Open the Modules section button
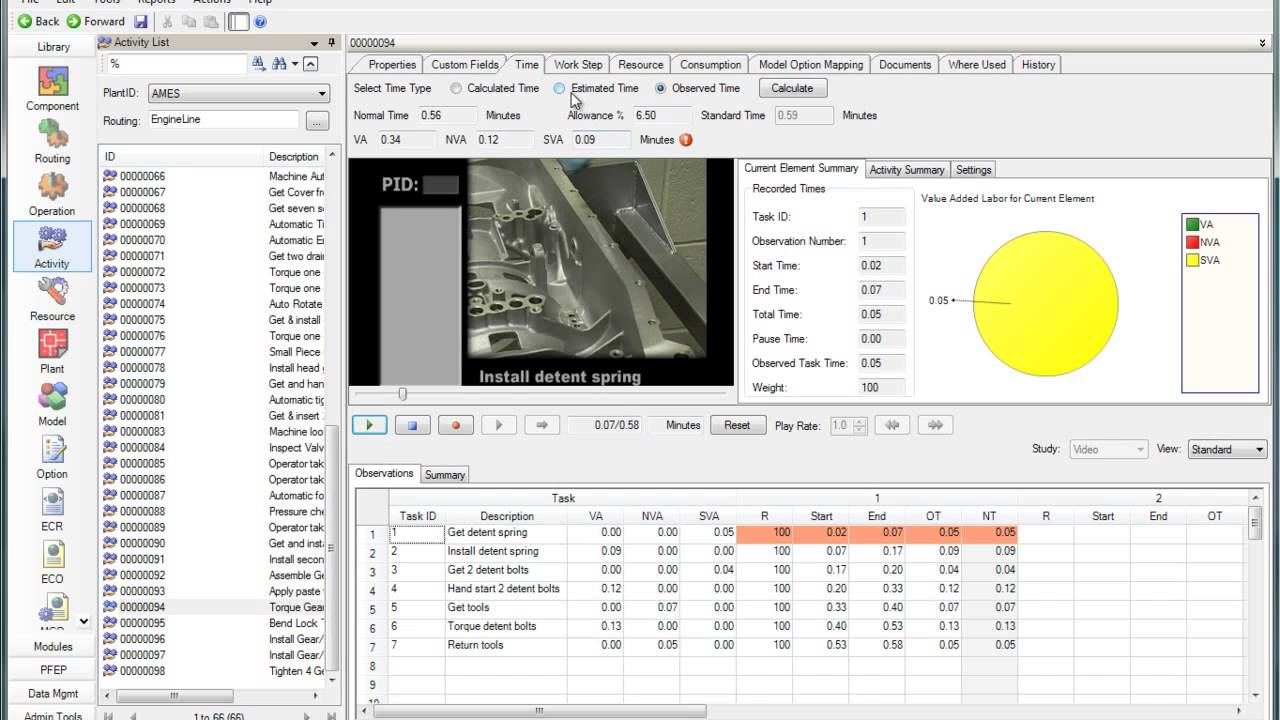1280x720 pixels. pos(52,647)
